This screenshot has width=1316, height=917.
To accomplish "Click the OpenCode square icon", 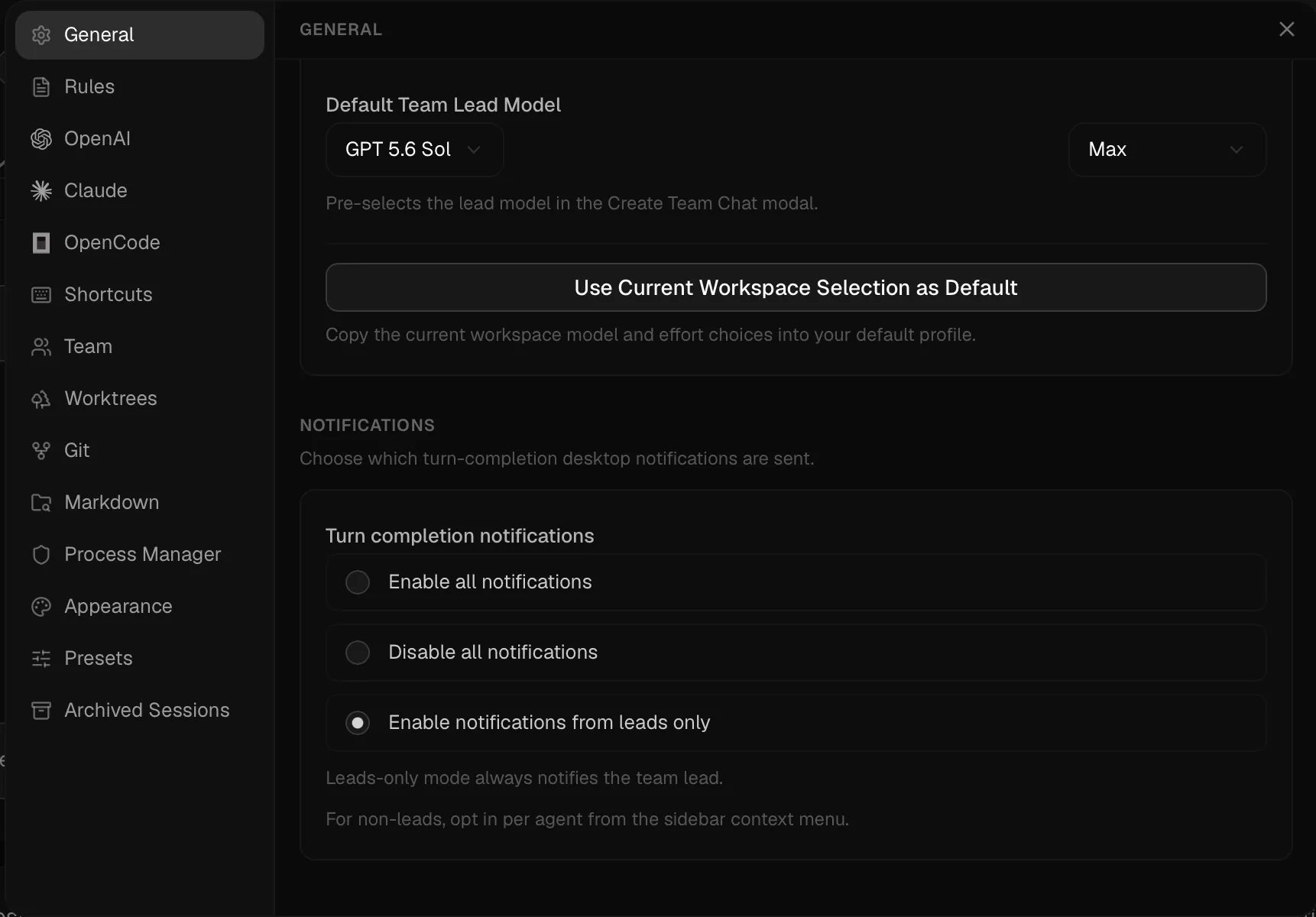I will pyautogui.click(x=41, y=243).
